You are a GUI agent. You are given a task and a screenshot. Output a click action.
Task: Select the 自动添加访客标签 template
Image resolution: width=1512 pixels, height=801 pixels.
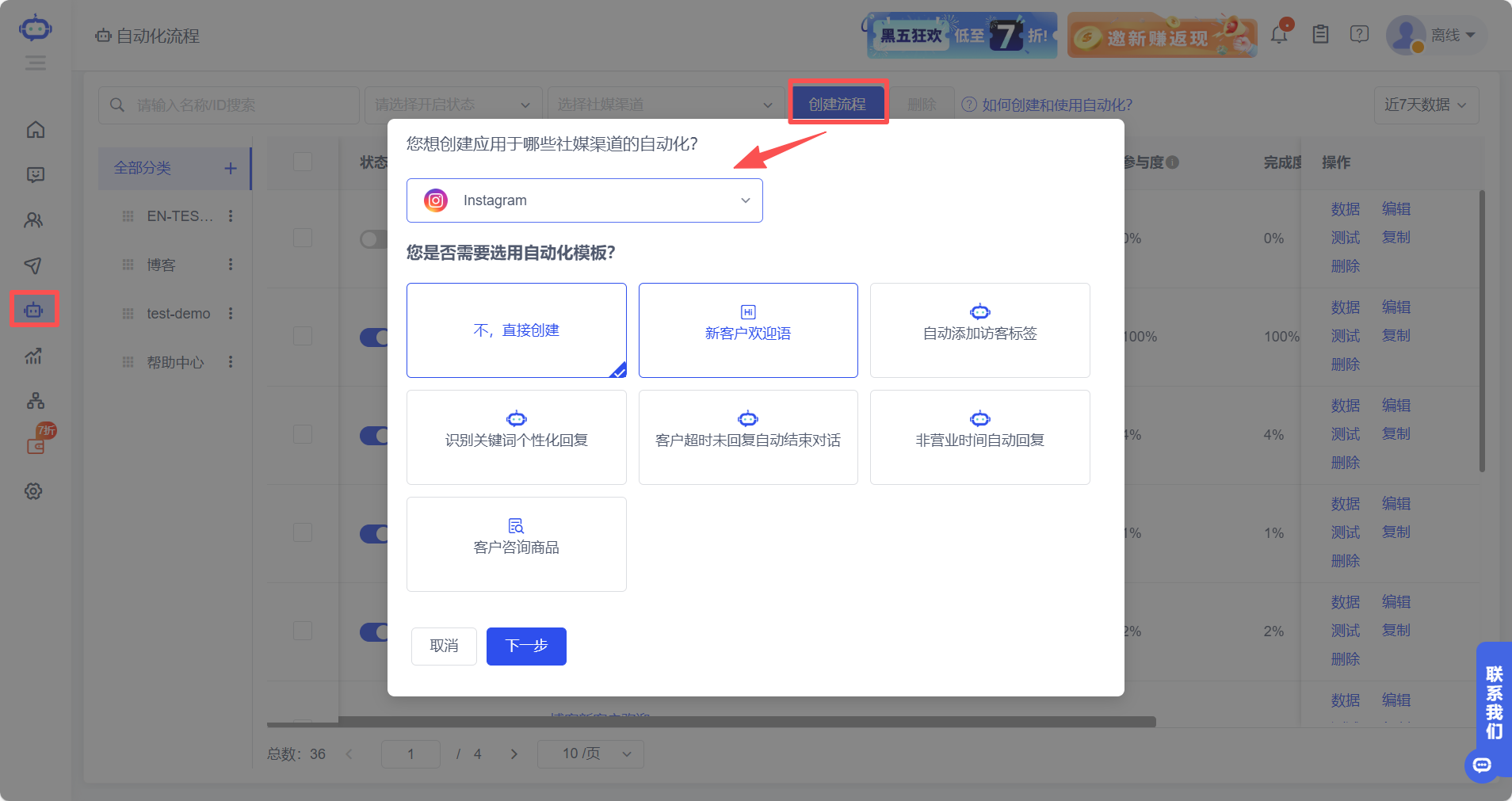980,330
